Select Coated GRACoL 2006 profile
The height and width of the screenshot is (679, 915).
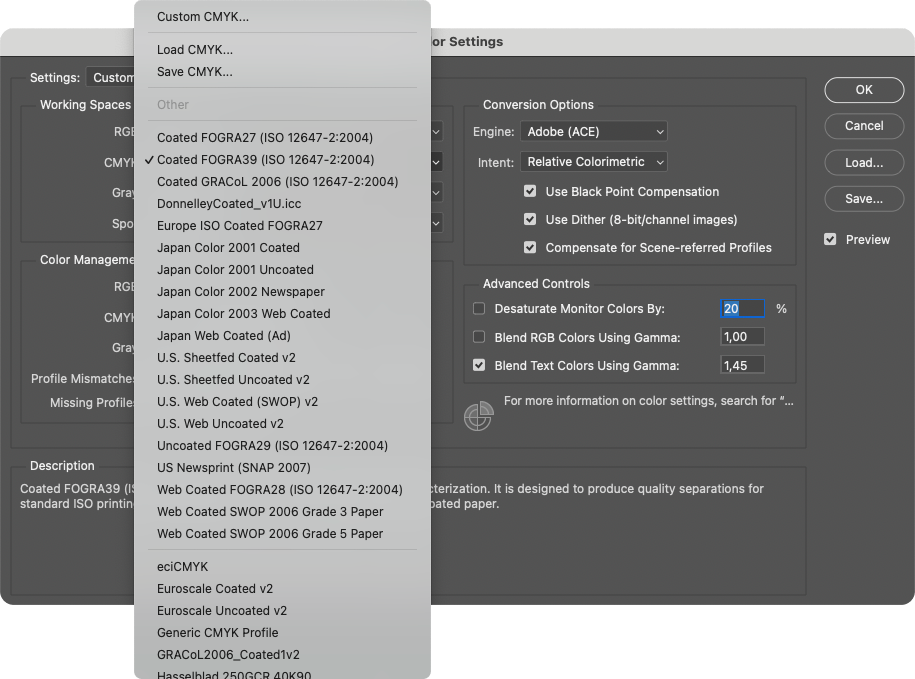click(x=277, y=182)
